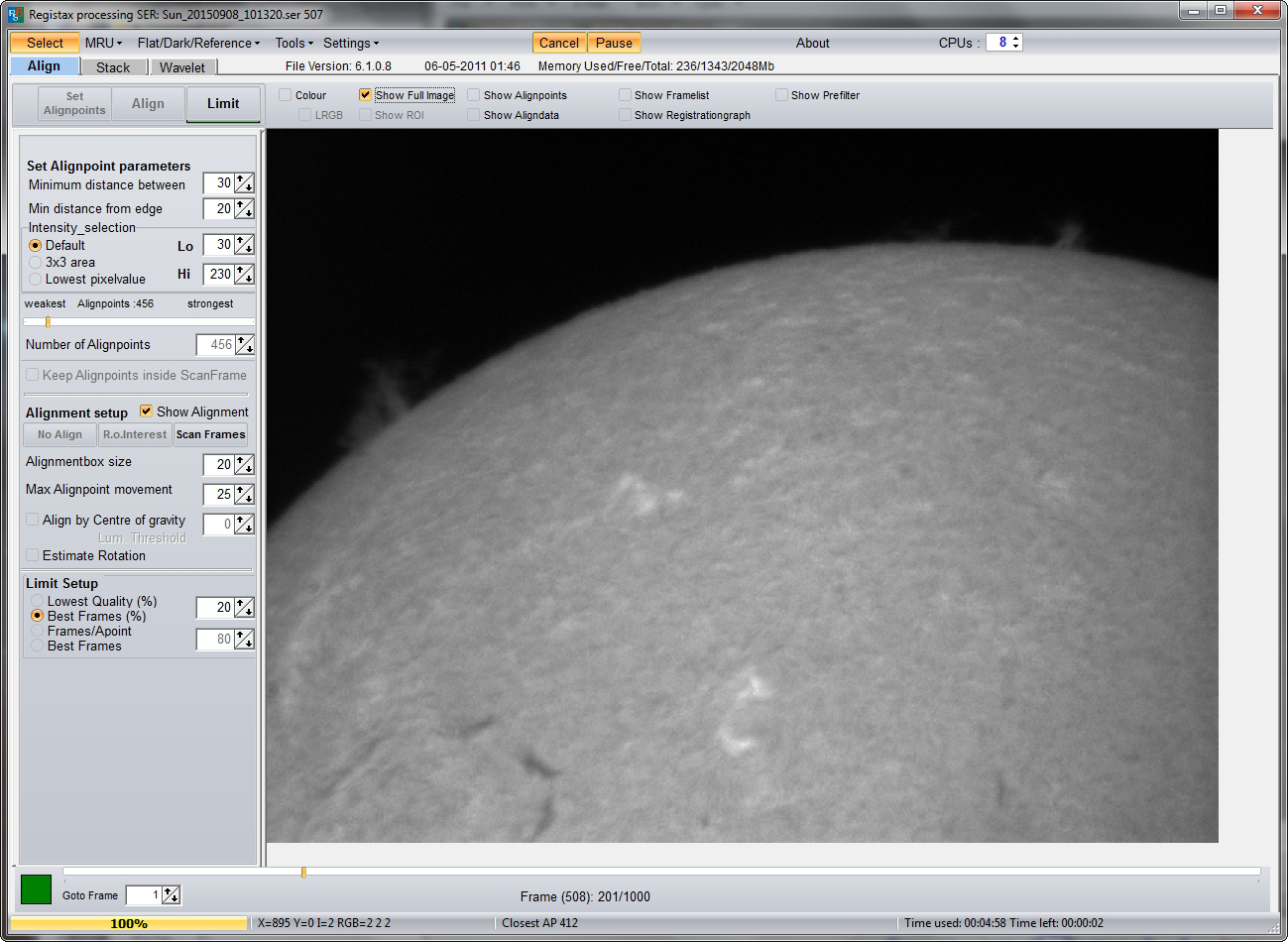Click the Lowest Quality value spinner arrows

point(244,608)
